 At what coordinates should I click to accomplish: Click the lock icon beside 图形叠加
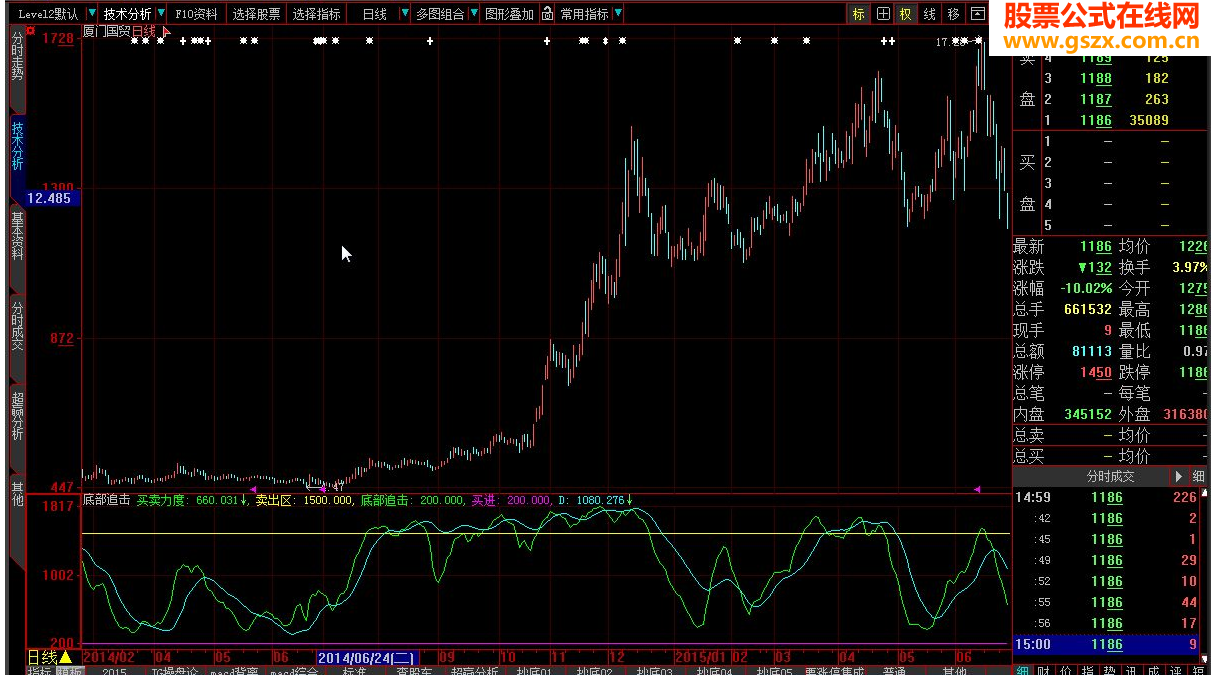point(547,14)
